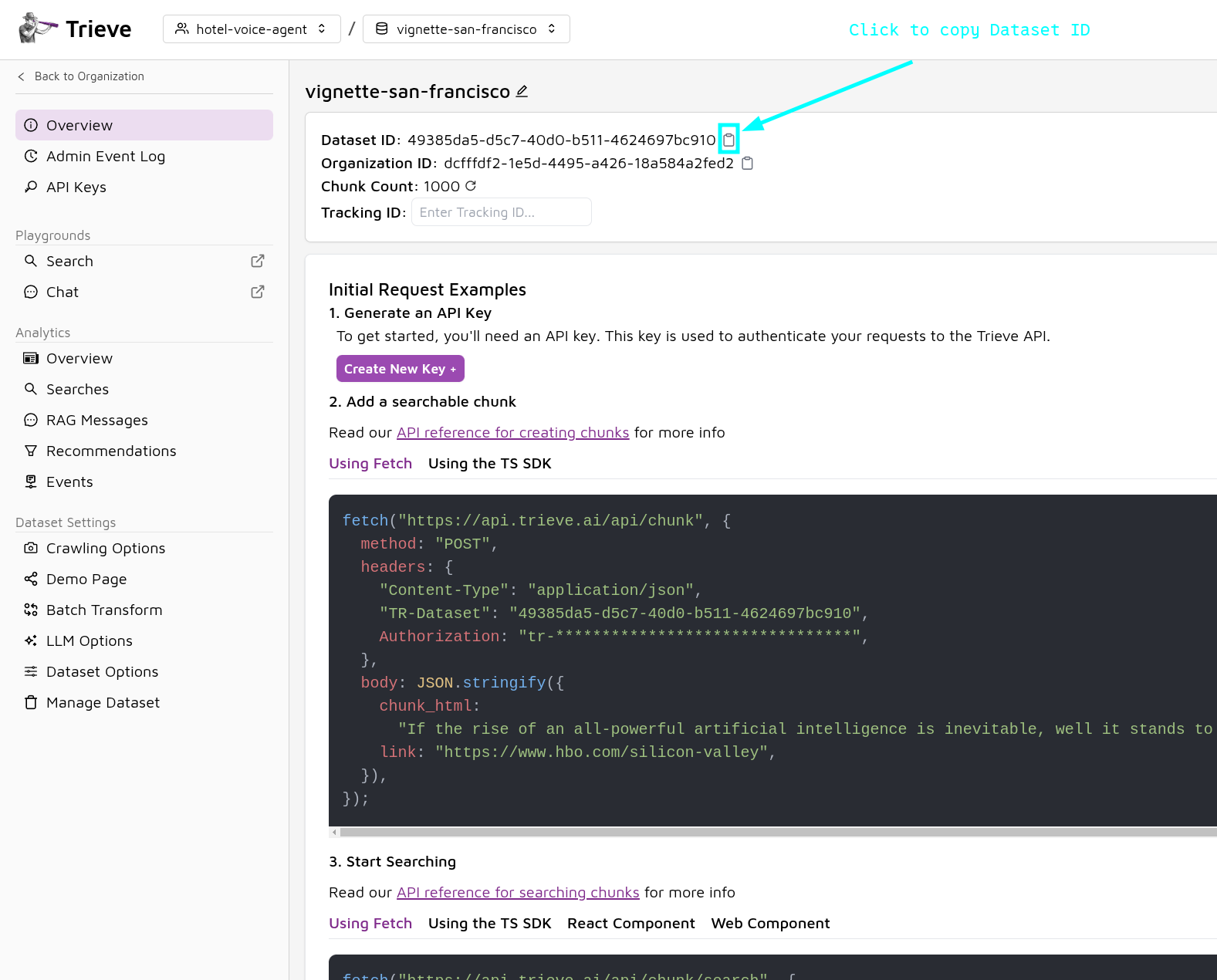Click the vignette-san-francisco page title

(407, 91)
